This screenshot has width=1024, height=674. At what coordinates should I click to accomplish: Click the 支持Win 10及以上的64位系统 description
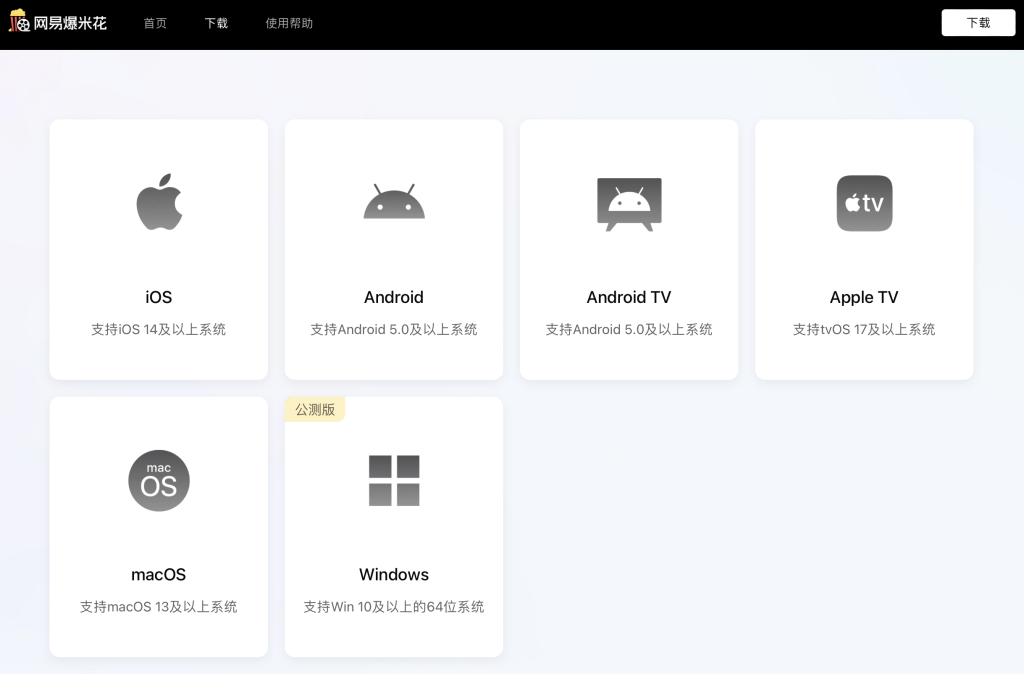click(x=394, y=606)
